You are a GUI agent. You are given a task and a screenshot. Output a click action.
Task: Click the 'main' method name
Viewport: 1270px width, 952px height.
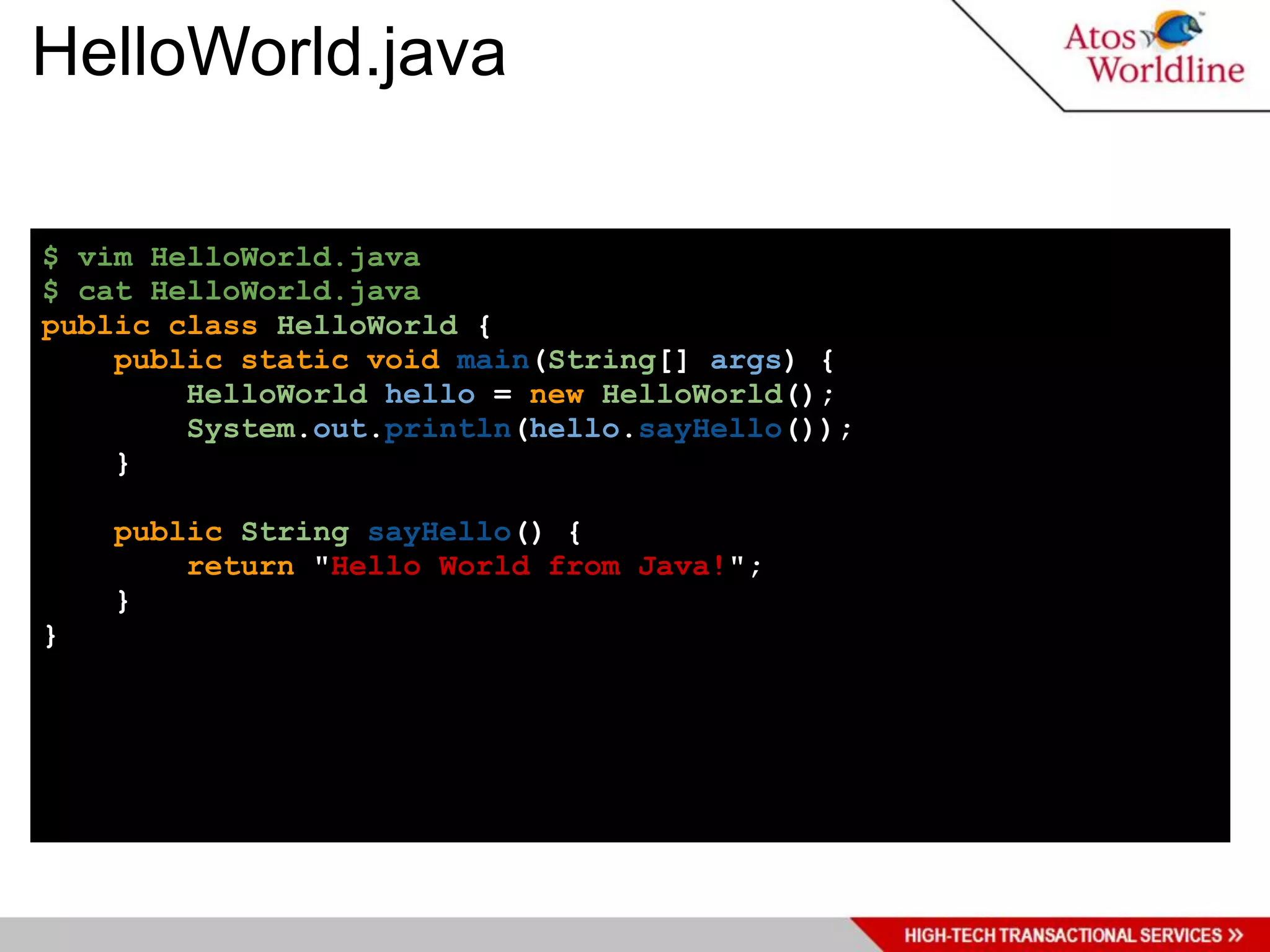[x=492, y=360]
